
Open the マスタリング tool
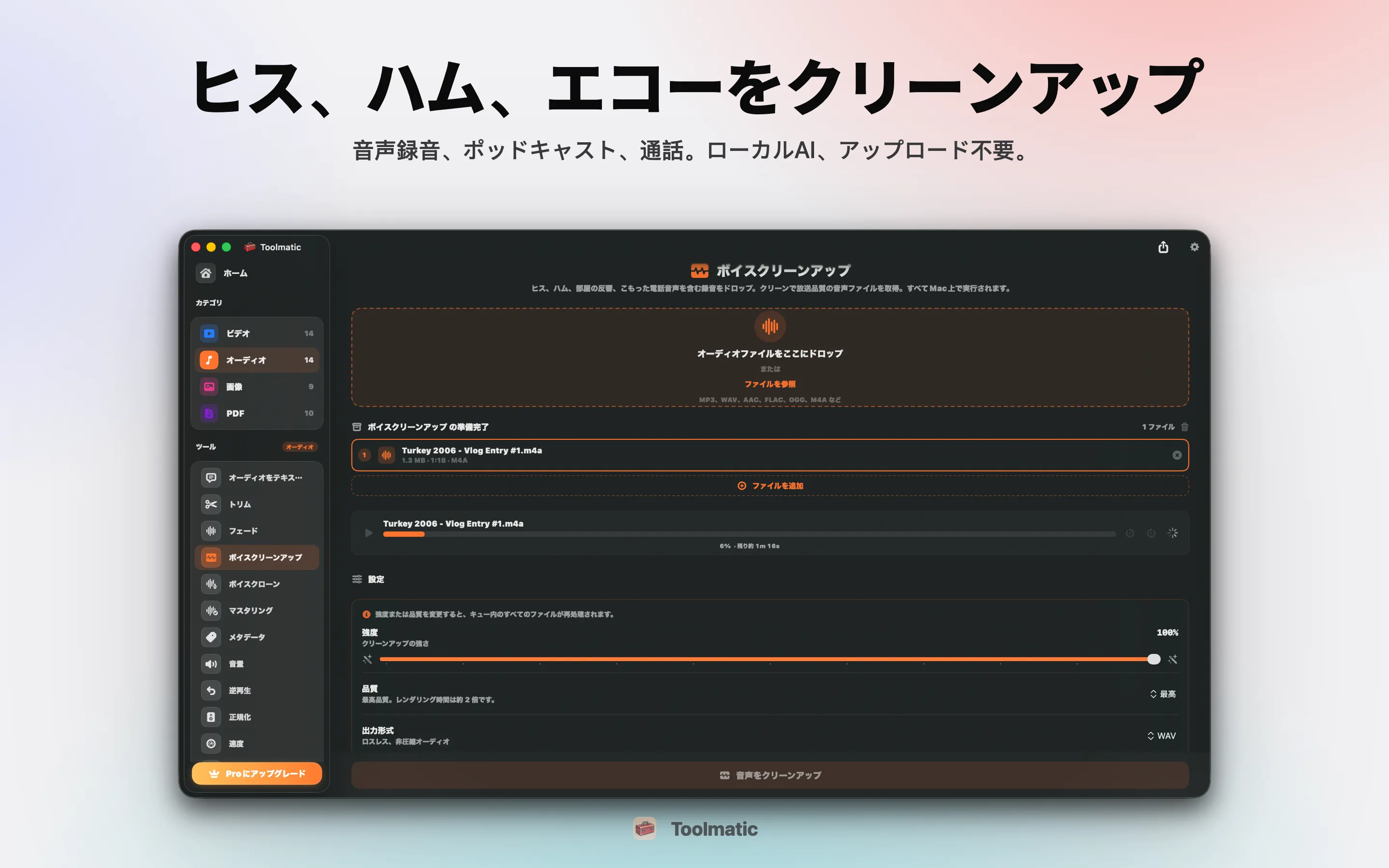pyautogui.click(x=257, y=611)
